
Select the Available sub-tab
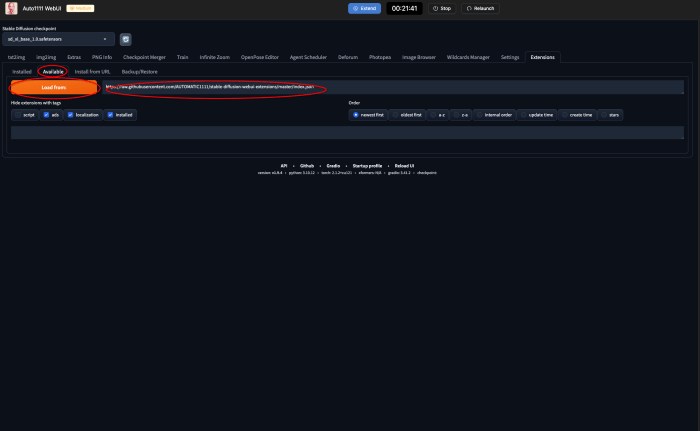click(53, 71)
